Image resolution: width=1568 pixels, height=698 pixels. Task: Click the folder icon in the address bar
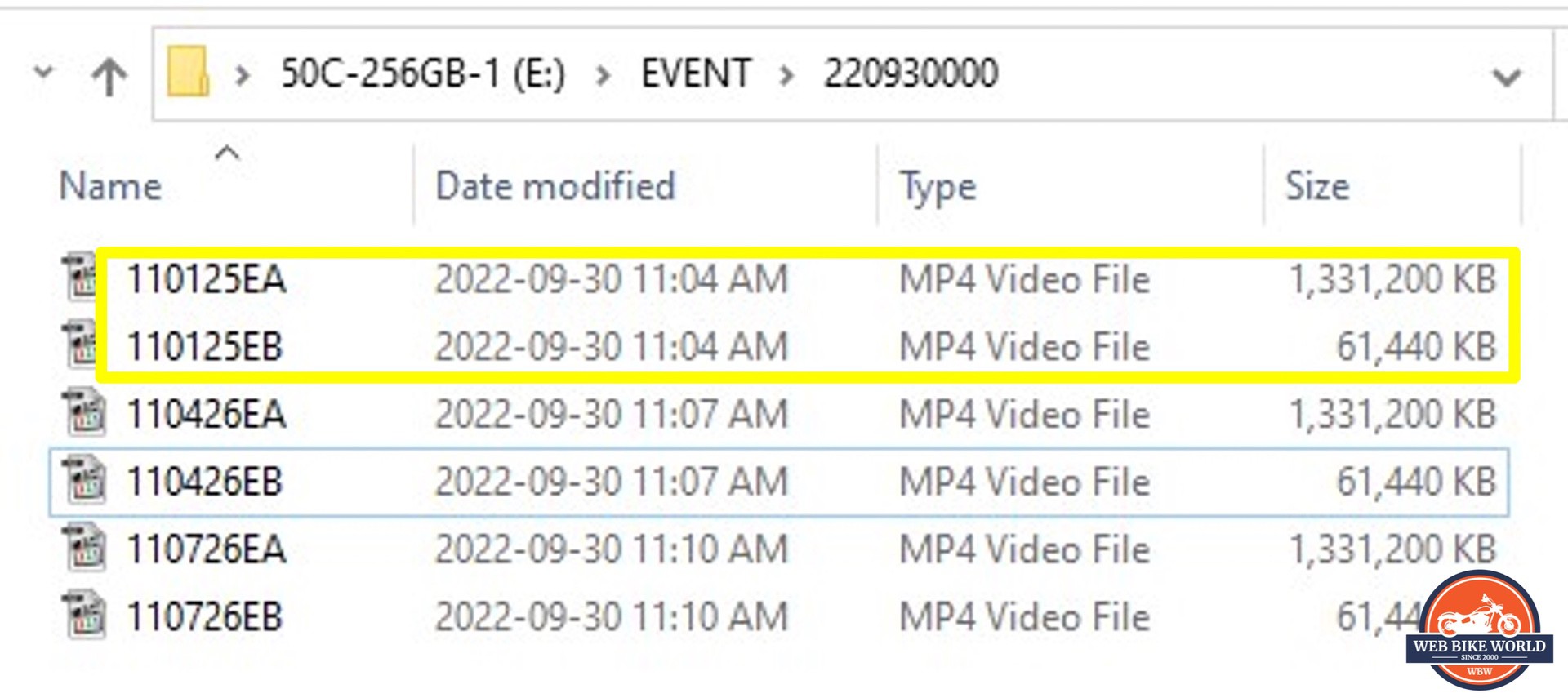pyautogui.click(x=188, y=73)
